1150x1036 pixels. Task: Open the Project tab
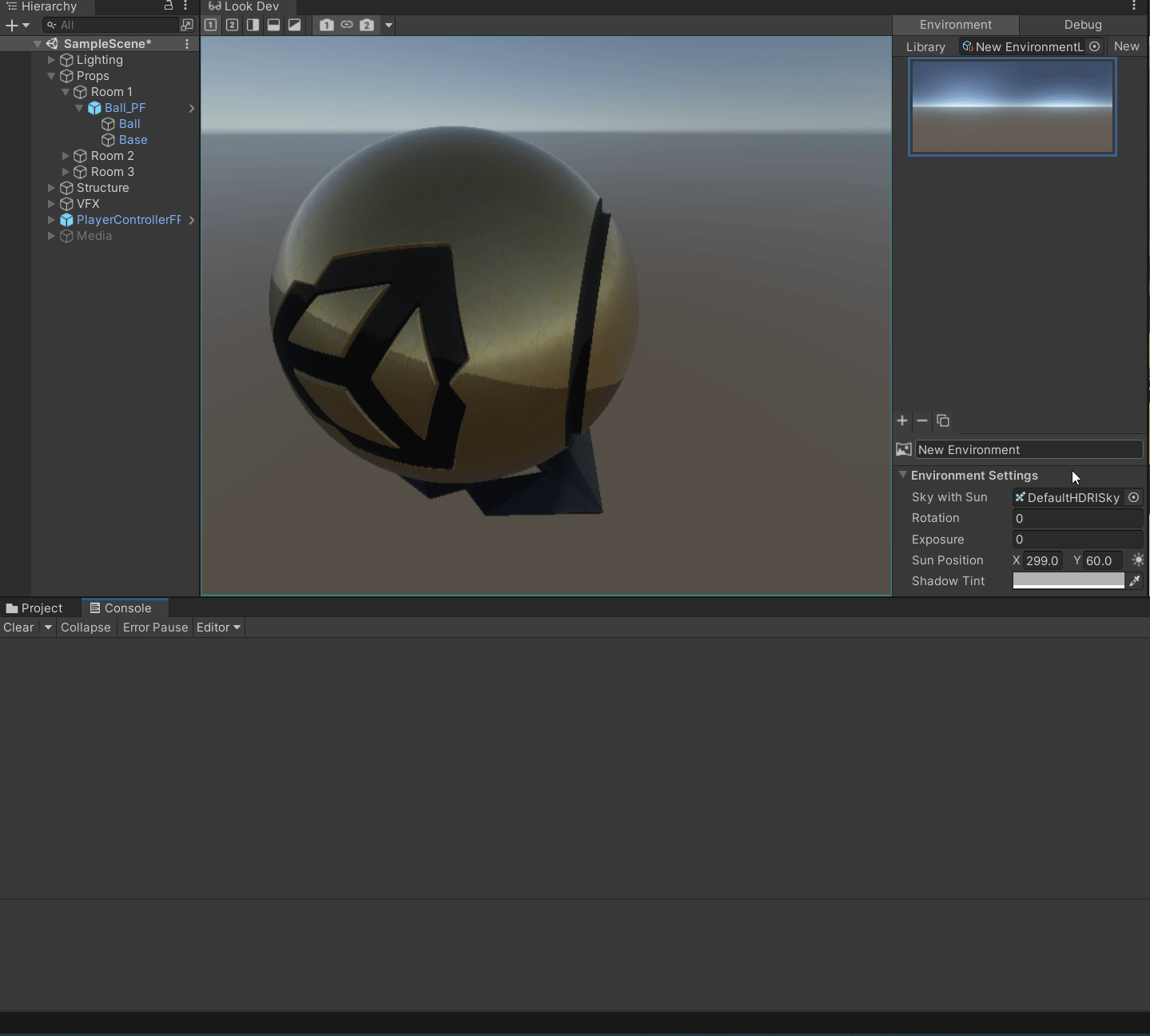pos(34,608)
